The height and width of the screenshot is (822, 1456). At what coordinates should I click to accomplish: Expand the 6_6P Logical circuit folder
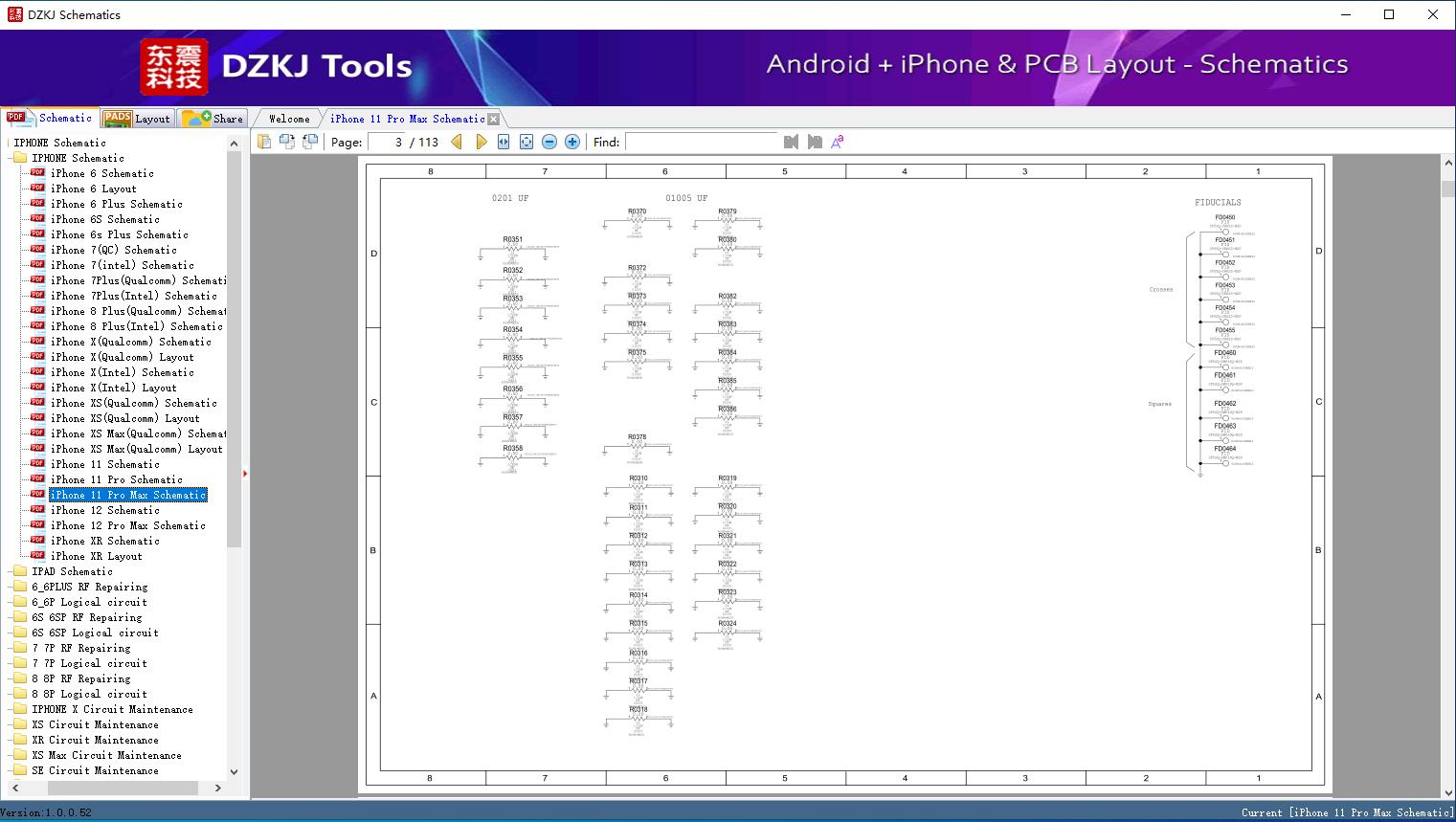click(x=89, y=602)
